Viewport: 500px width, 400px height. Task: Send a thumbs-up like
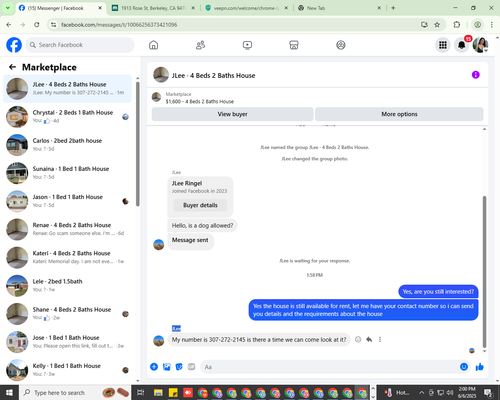coord(480,367)
